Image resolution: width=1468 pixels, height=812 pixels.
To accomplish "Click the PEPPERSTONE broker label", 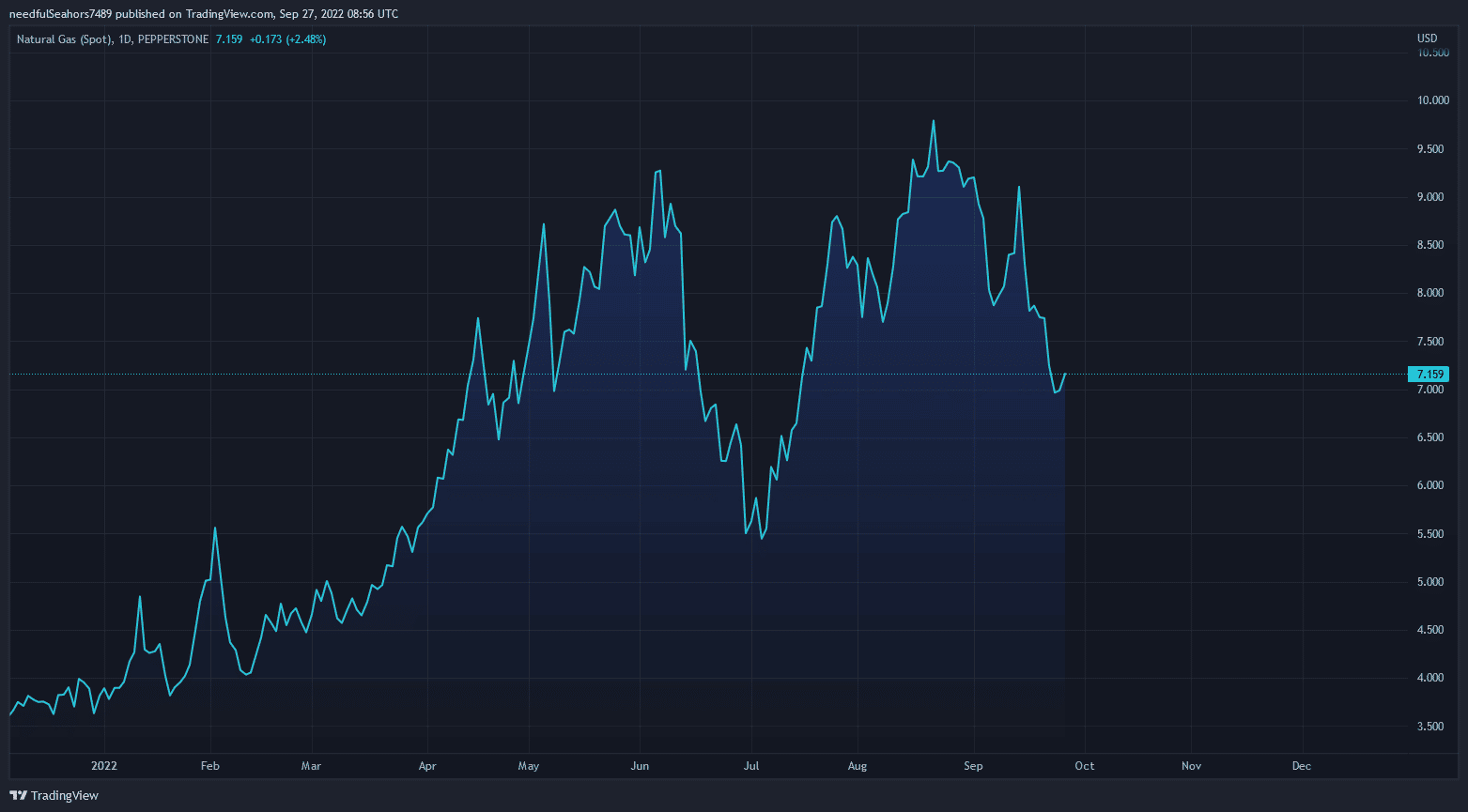I will click(173, 39).
